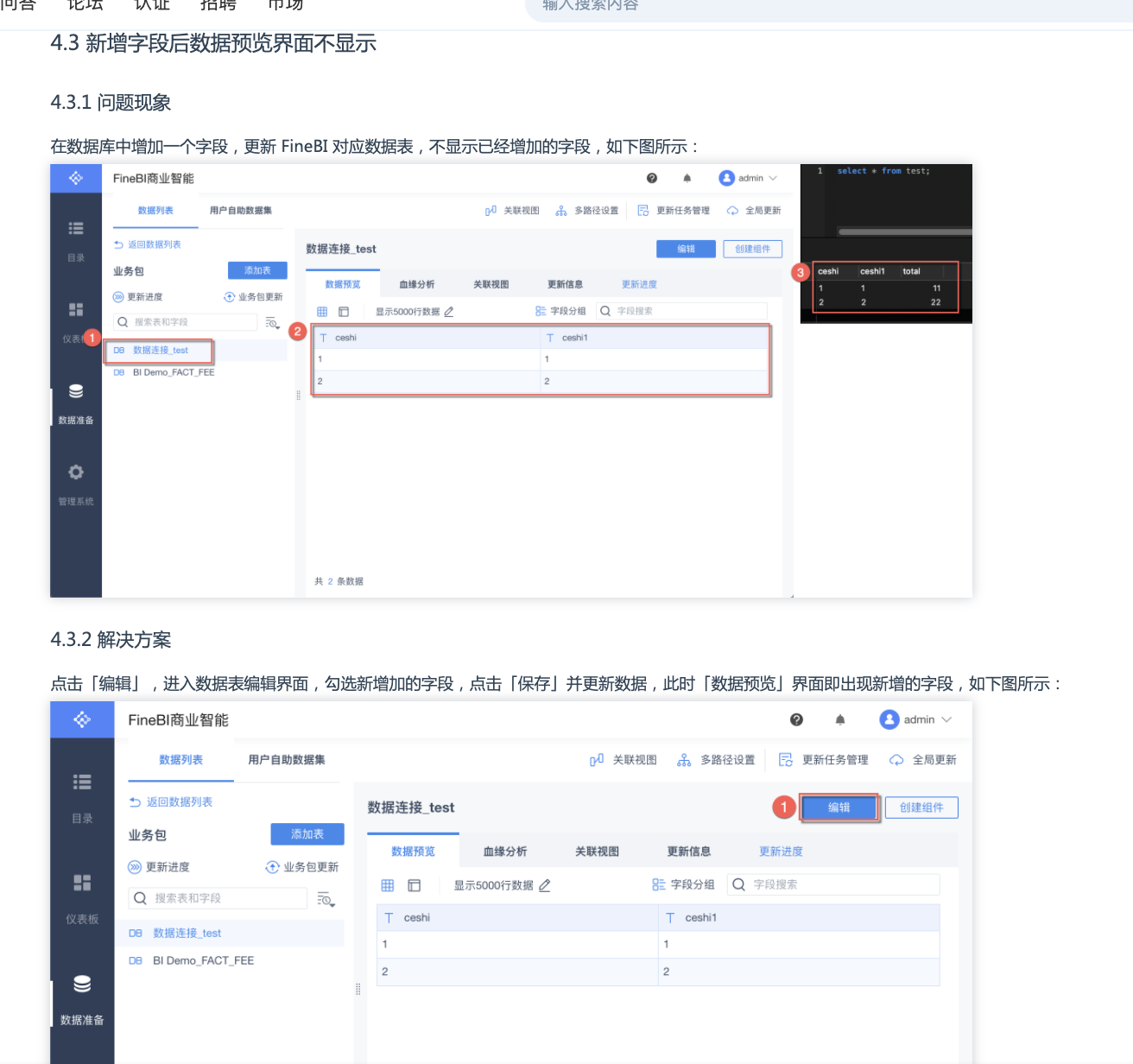Open 更新任务管理 in the 4.3.1 screenshot
The width and height of the screenshot is (1133, 1064).
(x=674, y=211)
